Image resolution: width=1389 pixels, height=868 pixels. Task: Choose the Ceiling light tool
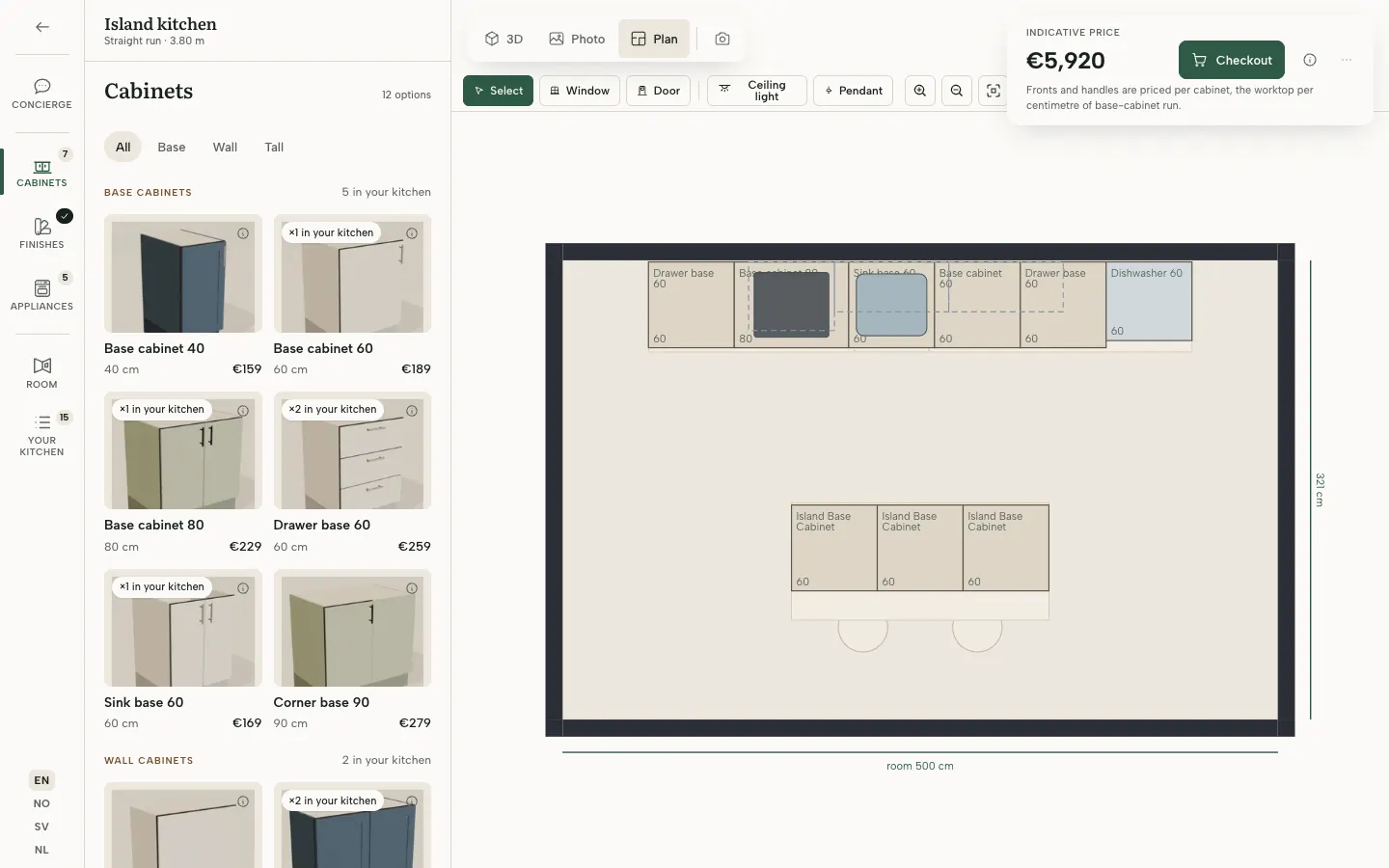click(x=757, y=91)
